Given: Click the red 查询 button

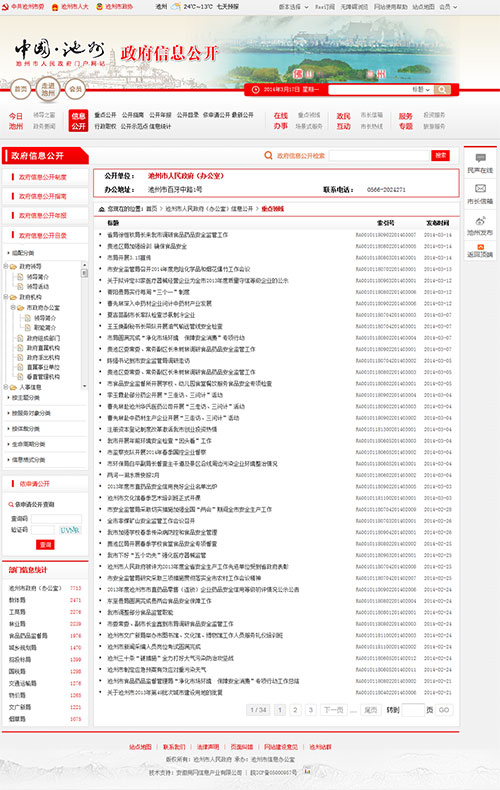Looking at the screenshot, I should (45, 545).
